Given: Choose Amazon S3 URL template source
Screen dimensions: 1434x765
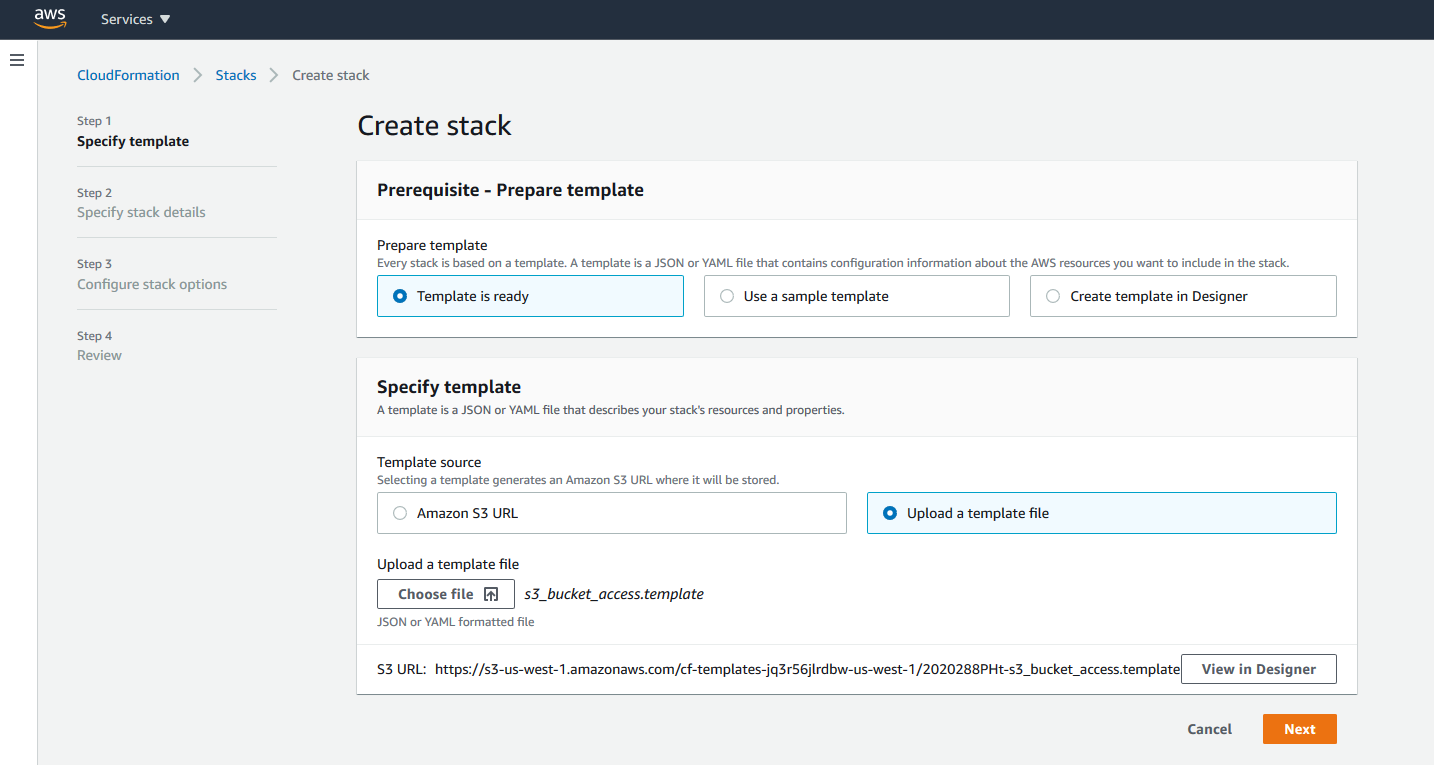Looking at the screenshot, I should 612,513.
